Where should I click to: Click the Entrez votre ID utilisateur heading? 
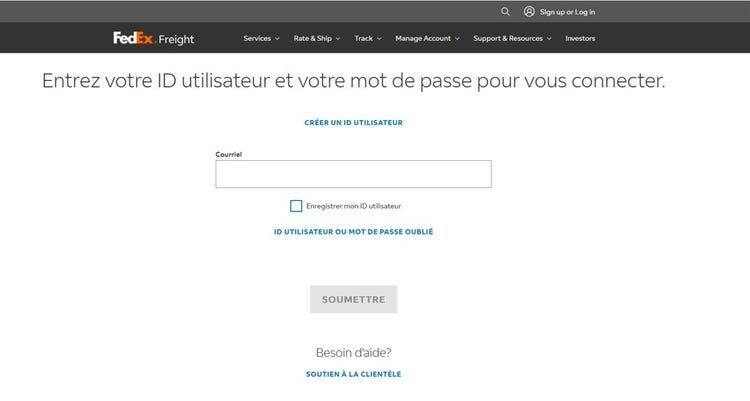[353, 80]
